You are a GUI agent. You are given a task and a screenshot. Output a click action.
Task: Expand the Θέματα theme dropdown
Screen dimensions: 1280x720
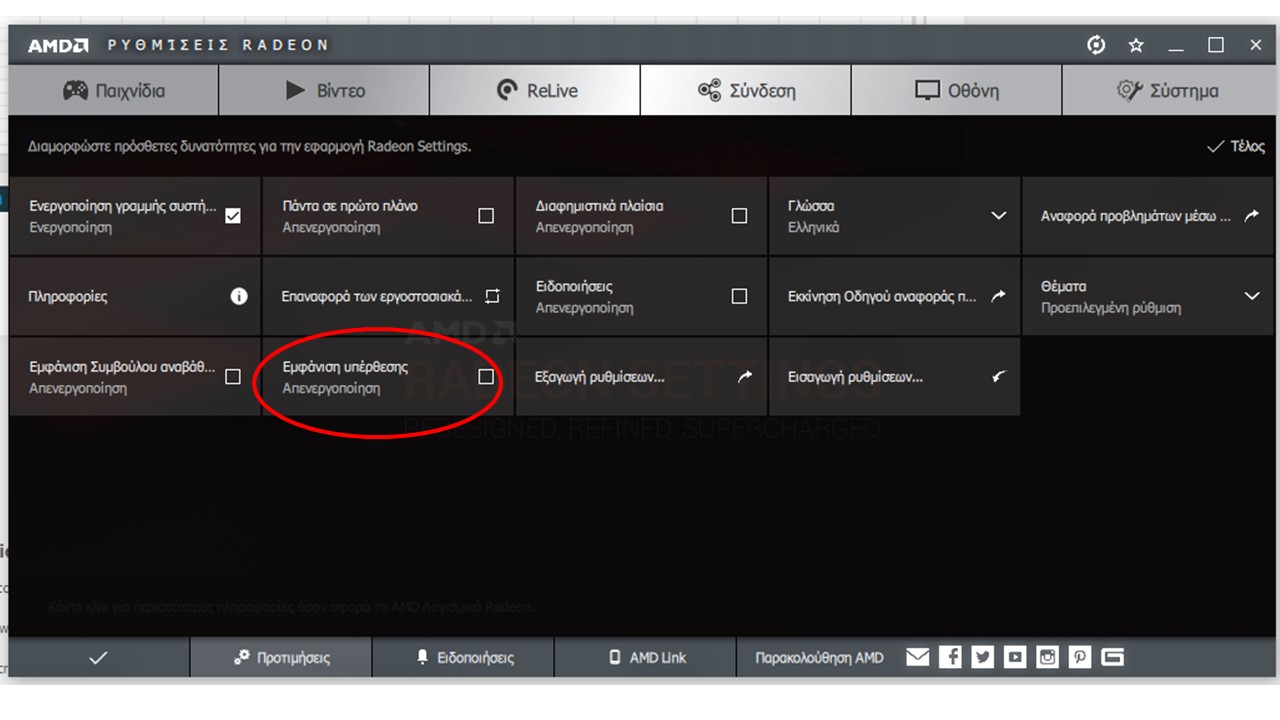click(x=1251, y=296)
